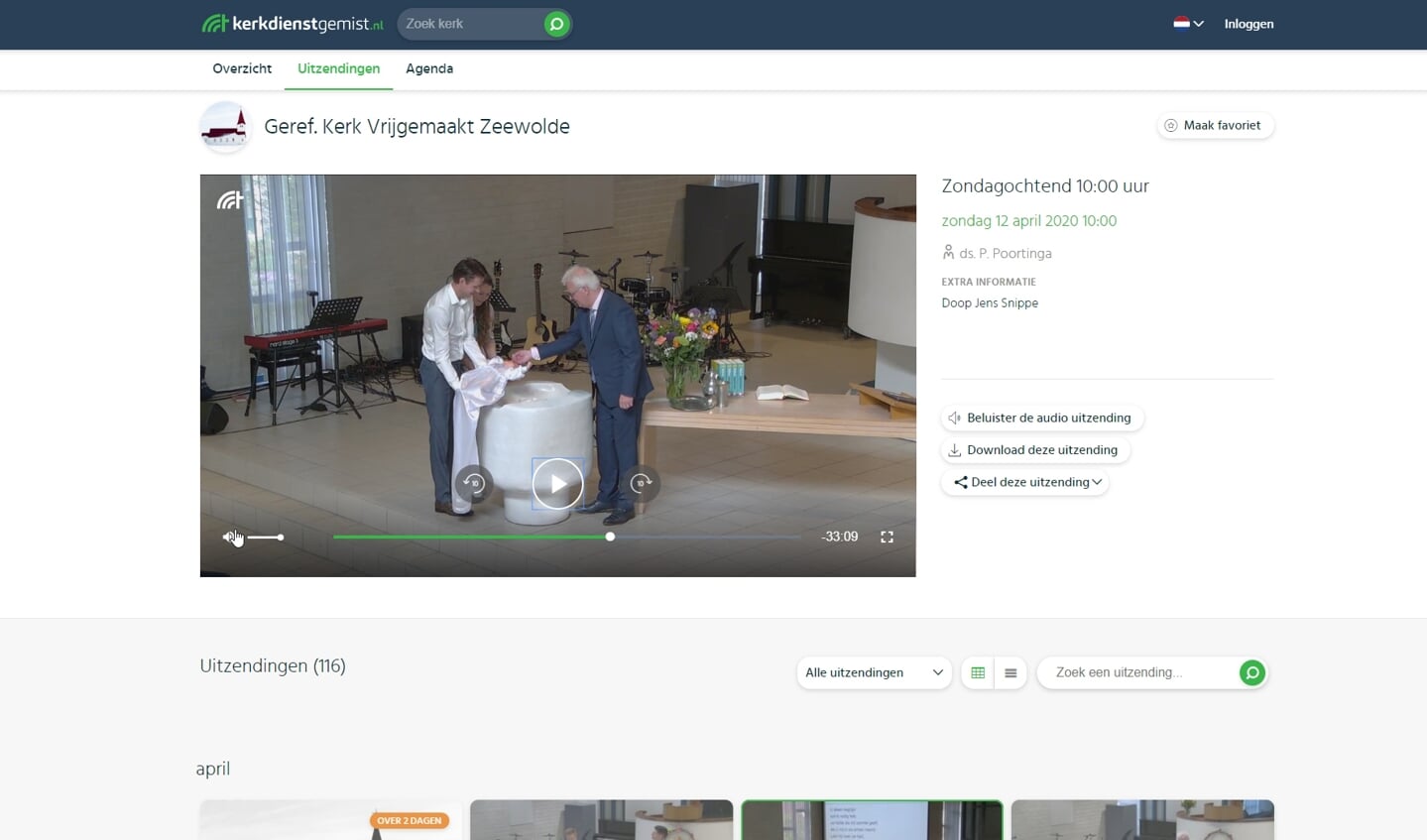The height and width of the screenshot is (840, 1427).
Task: Switch to grid view of broadcasts
Action: pos(978,673)
